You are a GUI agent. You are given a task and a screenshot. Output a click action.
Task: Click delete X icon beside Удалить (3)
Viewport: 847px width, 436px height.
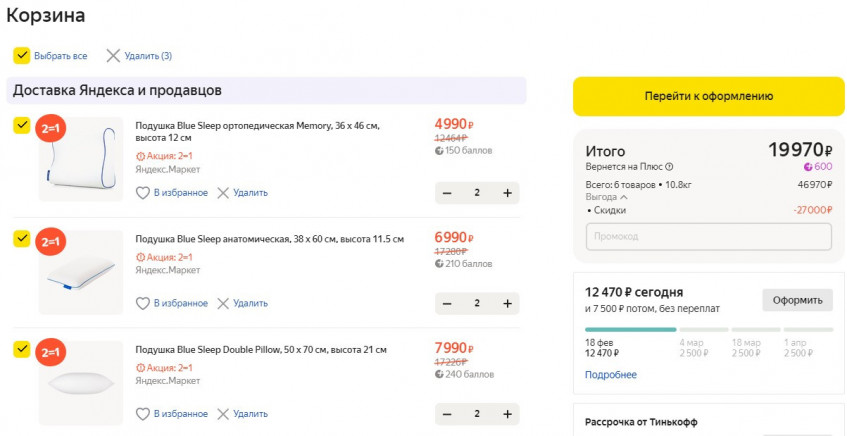(x=113, y=56)
